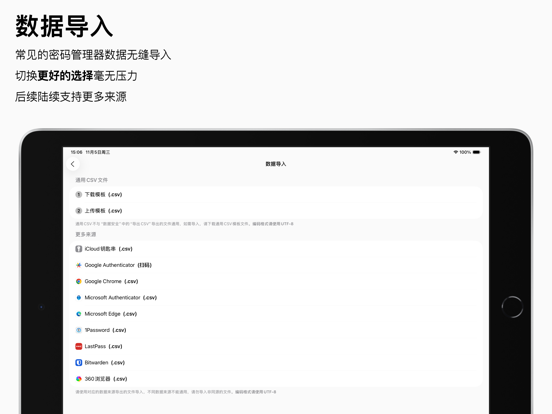The image size is (552, 414).
Task: Tap the battery status icon
Action: [x=476, y=152]
